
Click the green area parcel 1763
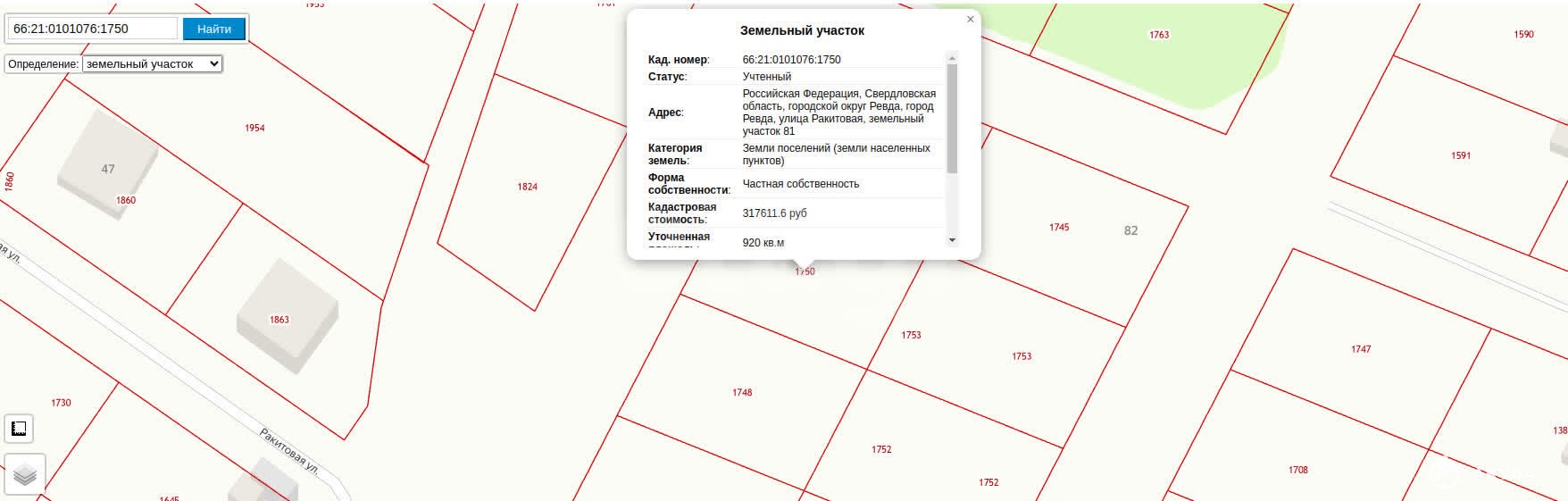[x=1158, y=35]
